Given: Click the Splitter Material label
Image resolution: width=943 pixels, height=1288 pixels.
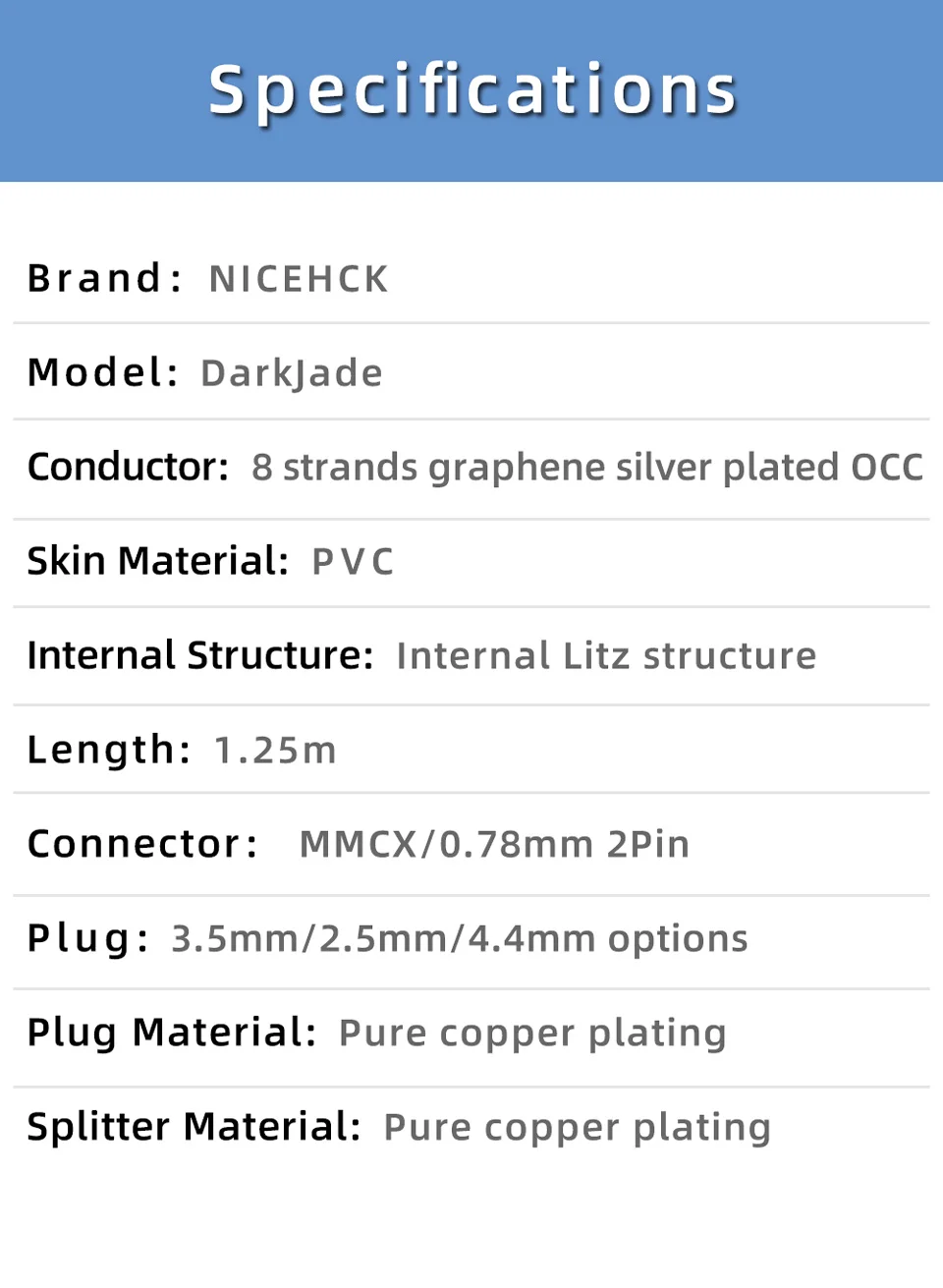Looking at the screenshot, I should point(194,1127).
